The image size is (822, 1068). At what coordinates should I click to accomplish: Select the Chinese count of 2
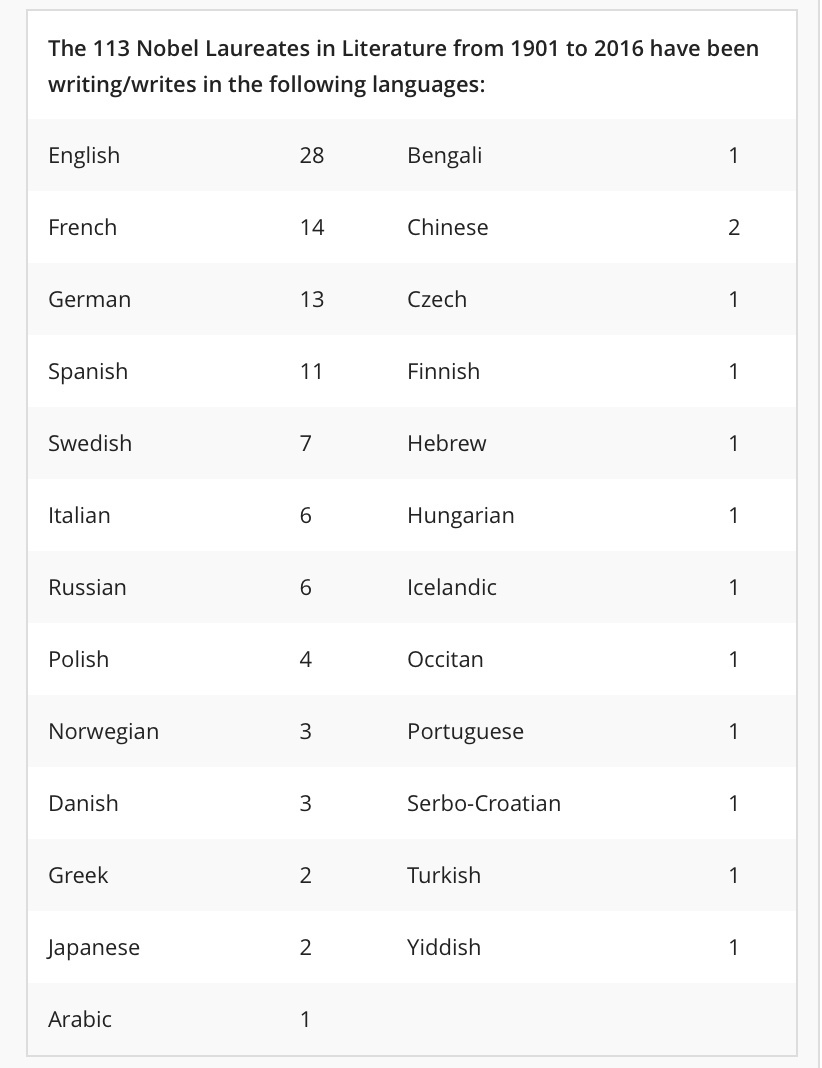[x=733, y=227]
